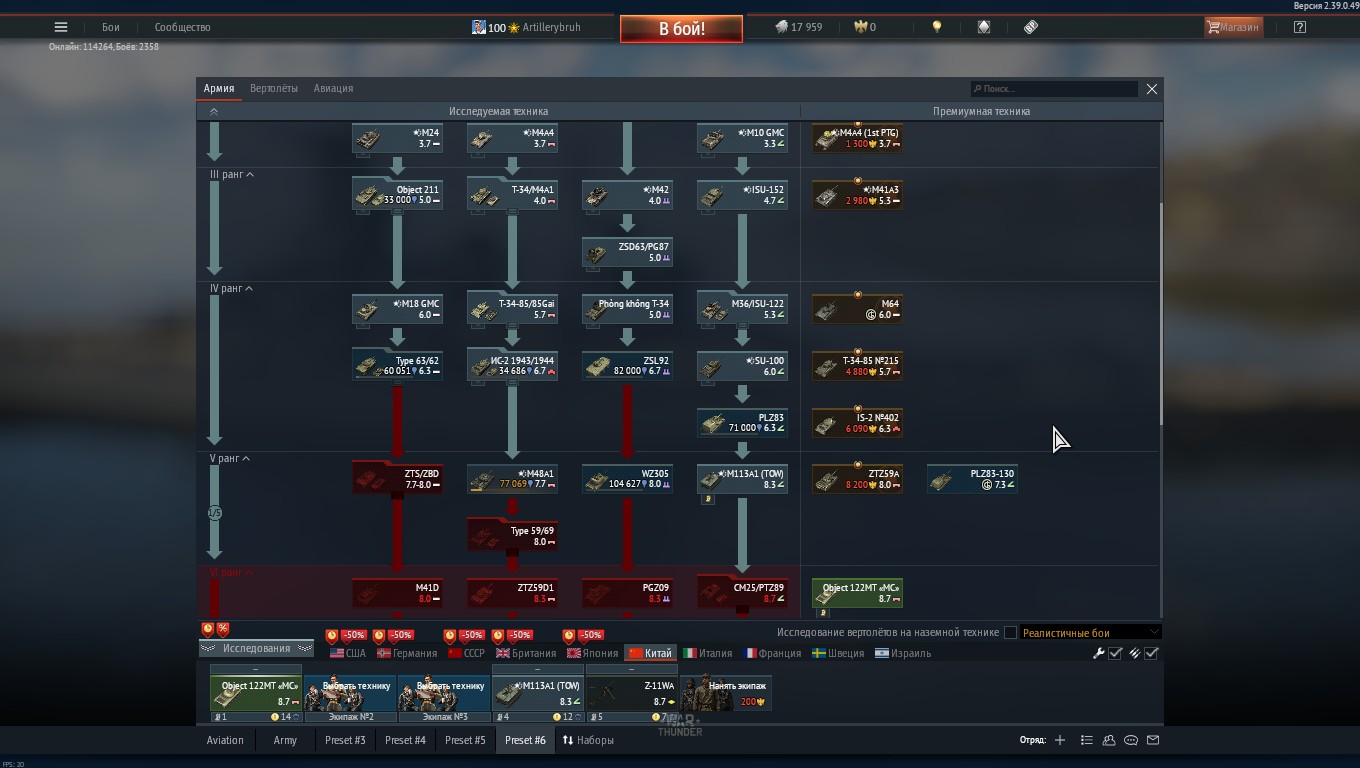Select the premium M64 vehicle card
1360x768 pixels.
pos(857,309)
